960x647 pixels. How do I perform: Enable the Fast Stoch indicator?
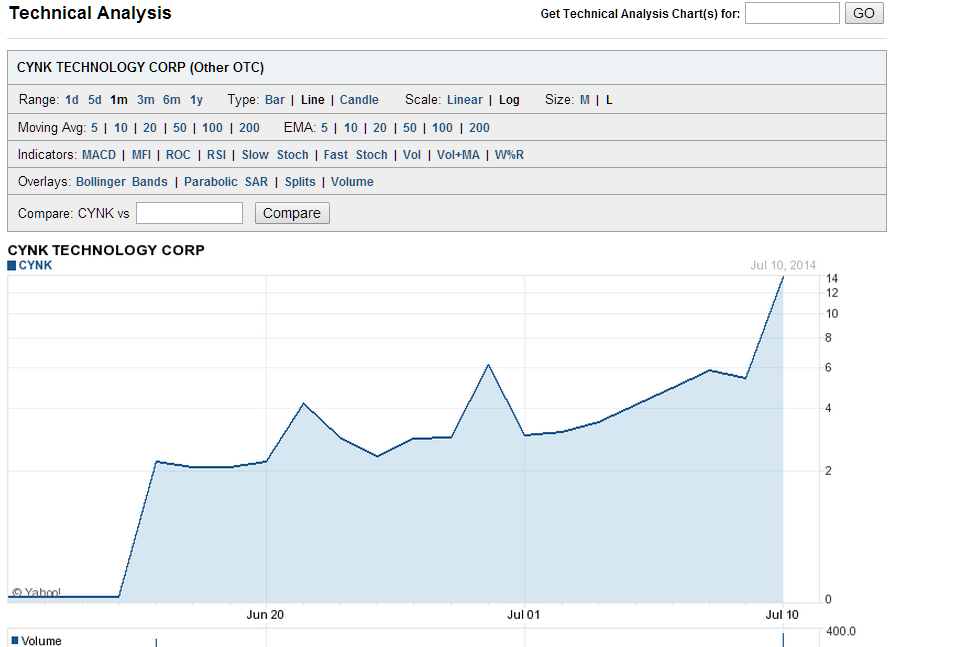(356, 155)
